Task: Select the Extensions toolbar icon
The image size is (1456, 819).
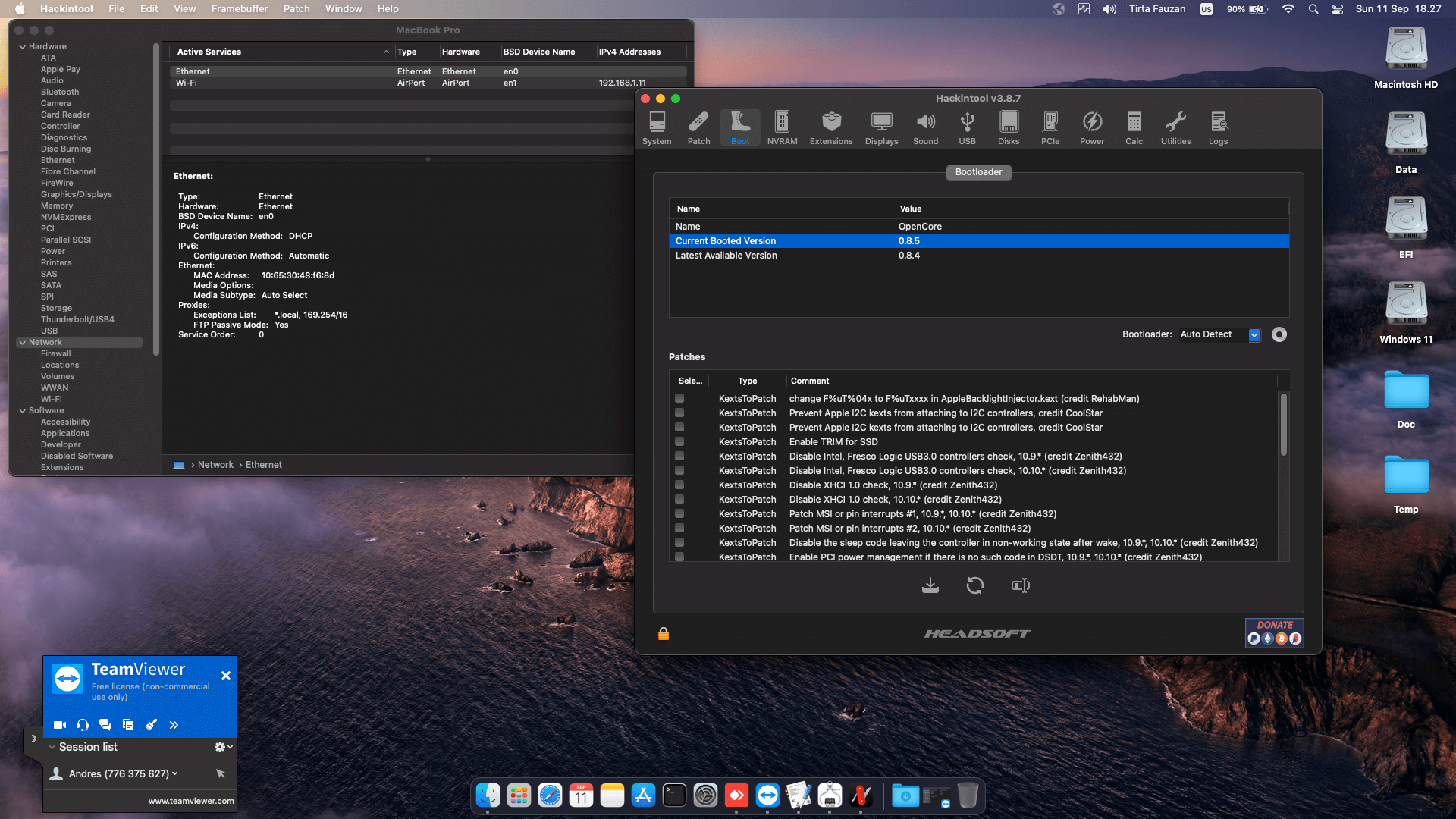Action: (831, 127)
